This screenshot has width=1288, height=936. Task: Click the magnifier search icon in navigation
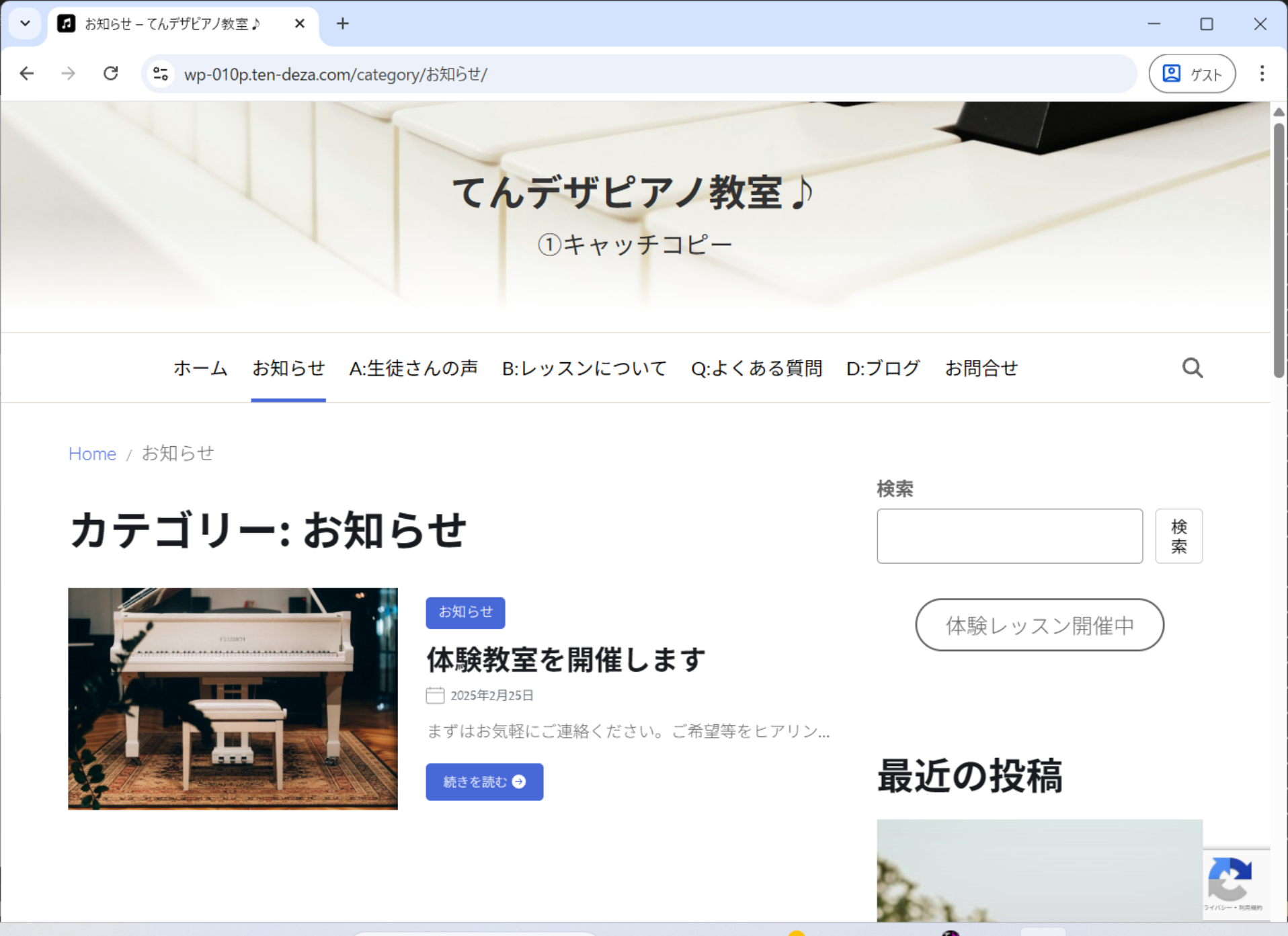coord(1192,368)
